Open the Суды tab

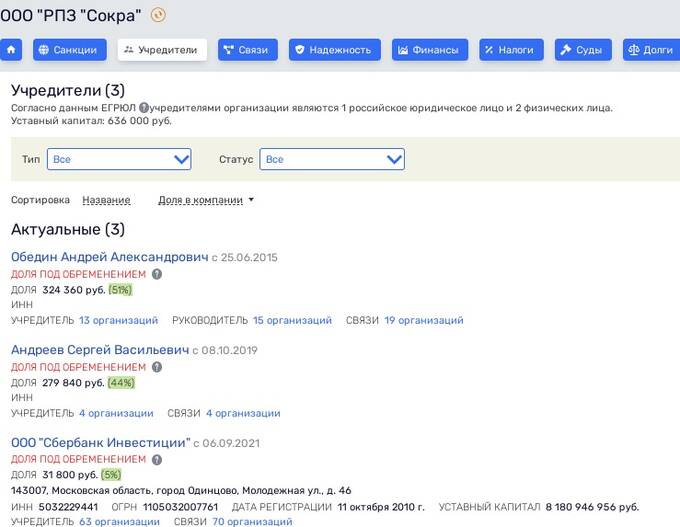pyautogui.click(x=583, y=50)
